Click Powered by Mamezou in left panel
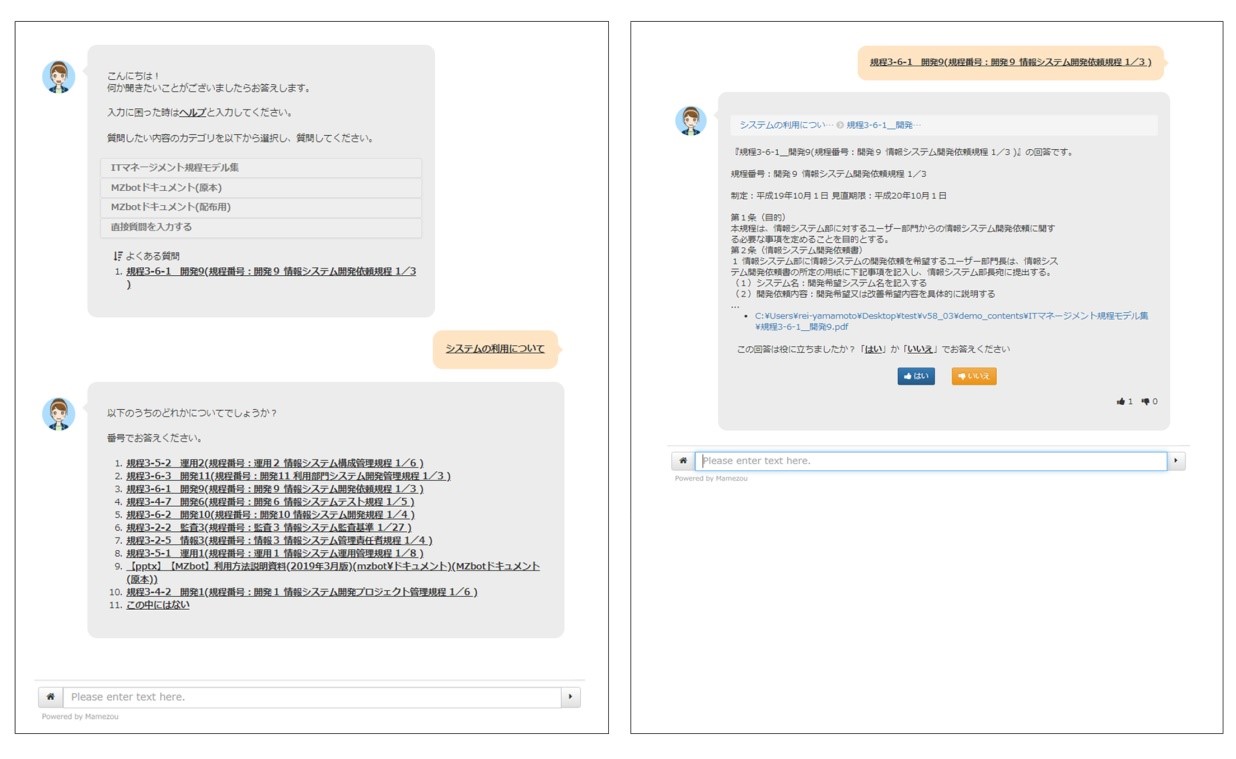 78,716
